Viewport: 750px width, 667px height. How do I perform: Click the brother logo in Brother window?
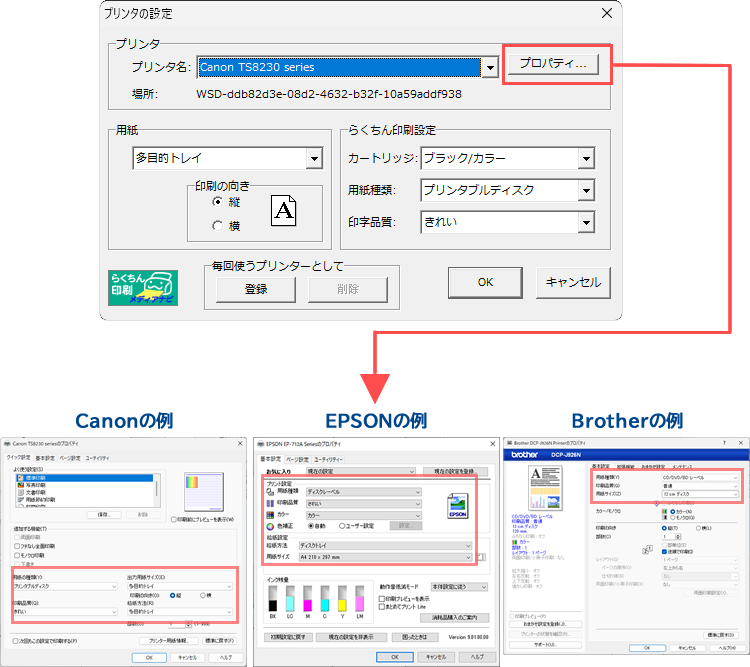click(x=525, y=455)
